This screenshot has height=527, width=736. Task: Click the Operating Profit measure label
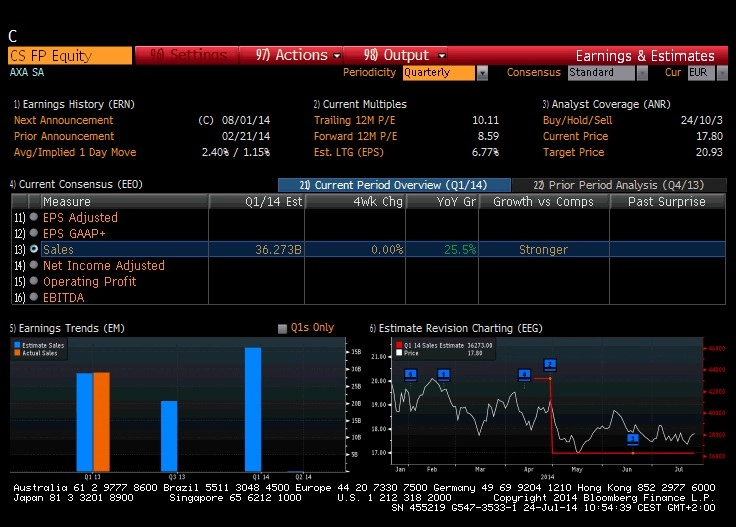(90, 282)
